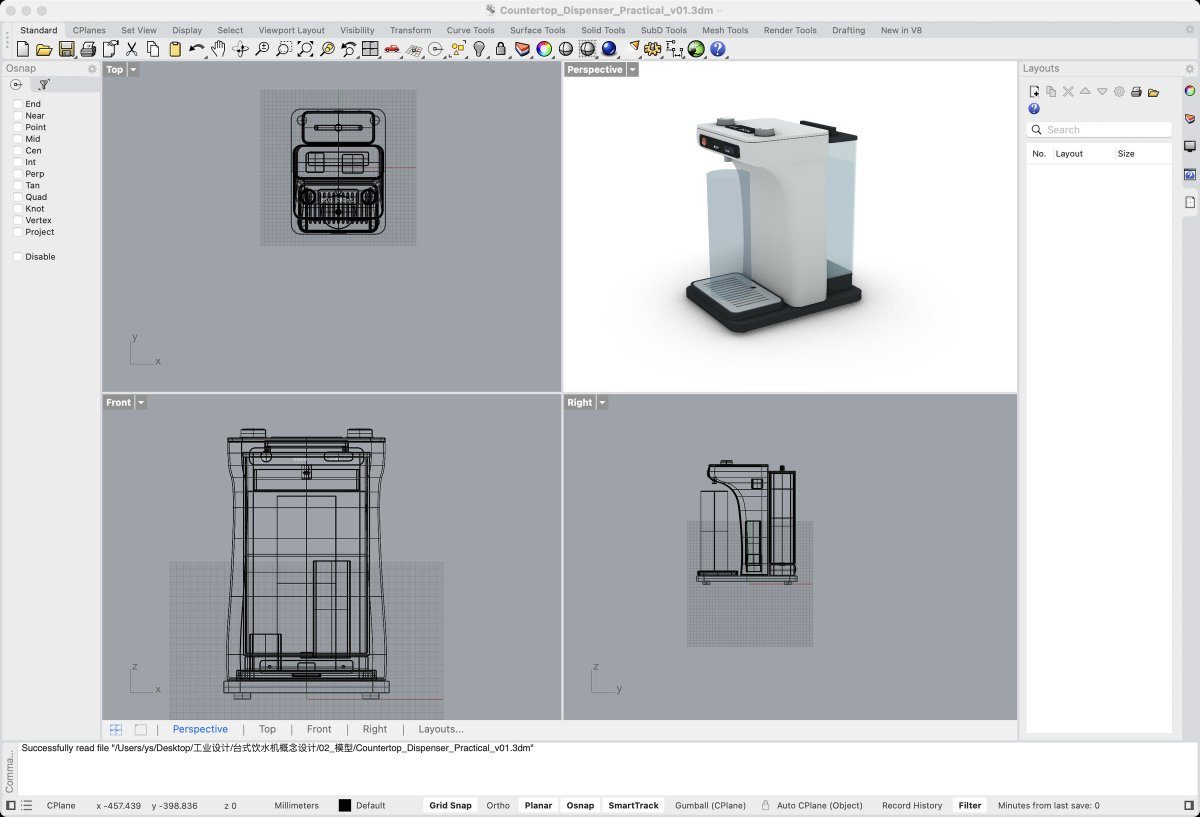
Task: Open the Millimeters units selector in the status bar
Action: pyautogui.click(x=297, y=806)
